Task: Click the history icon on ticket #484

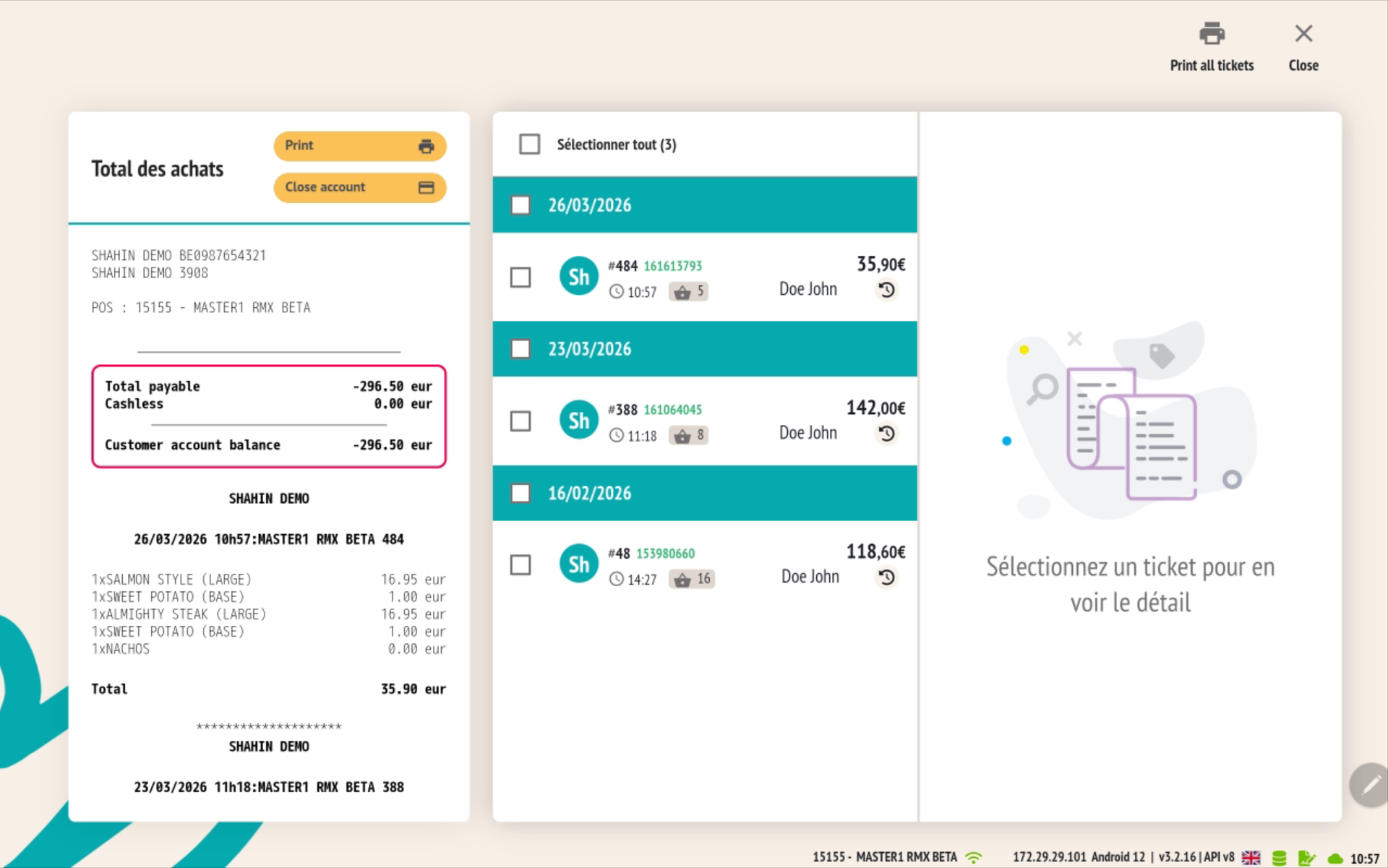Action: coord(887,291)
